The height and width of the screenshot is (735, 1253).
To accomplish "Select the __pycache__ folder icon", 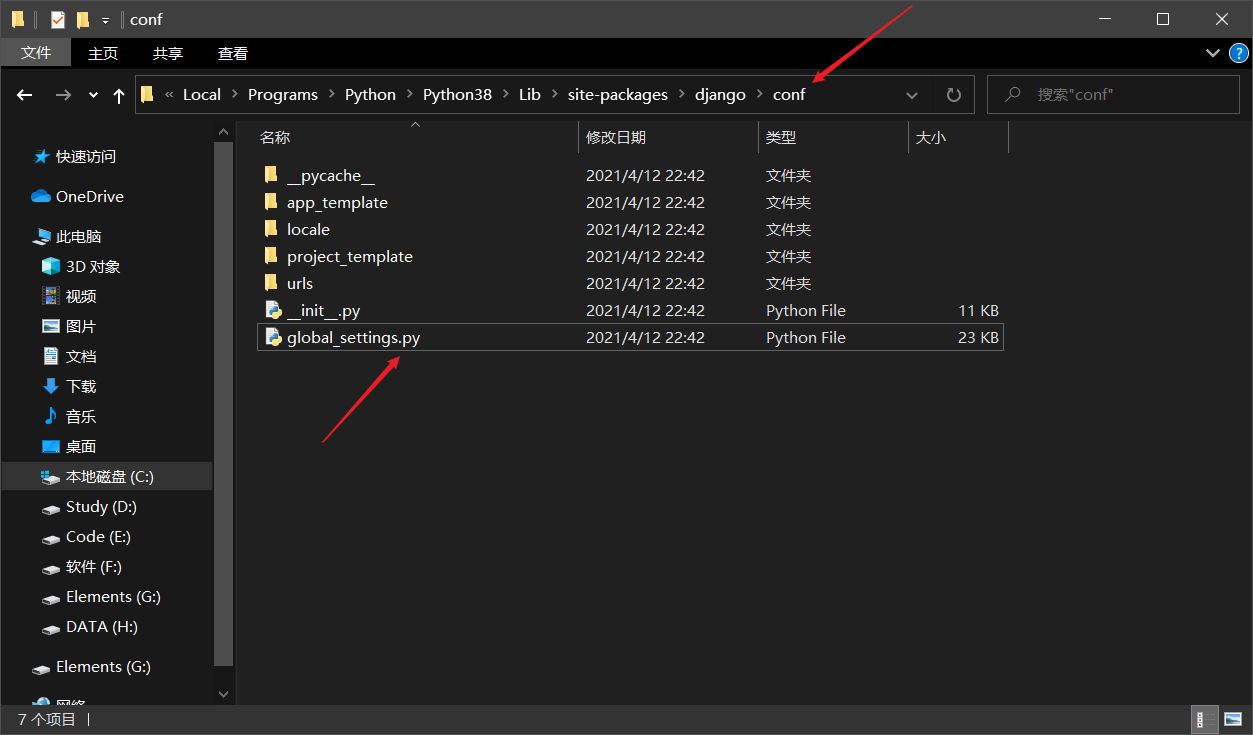I will pos(271,175).
